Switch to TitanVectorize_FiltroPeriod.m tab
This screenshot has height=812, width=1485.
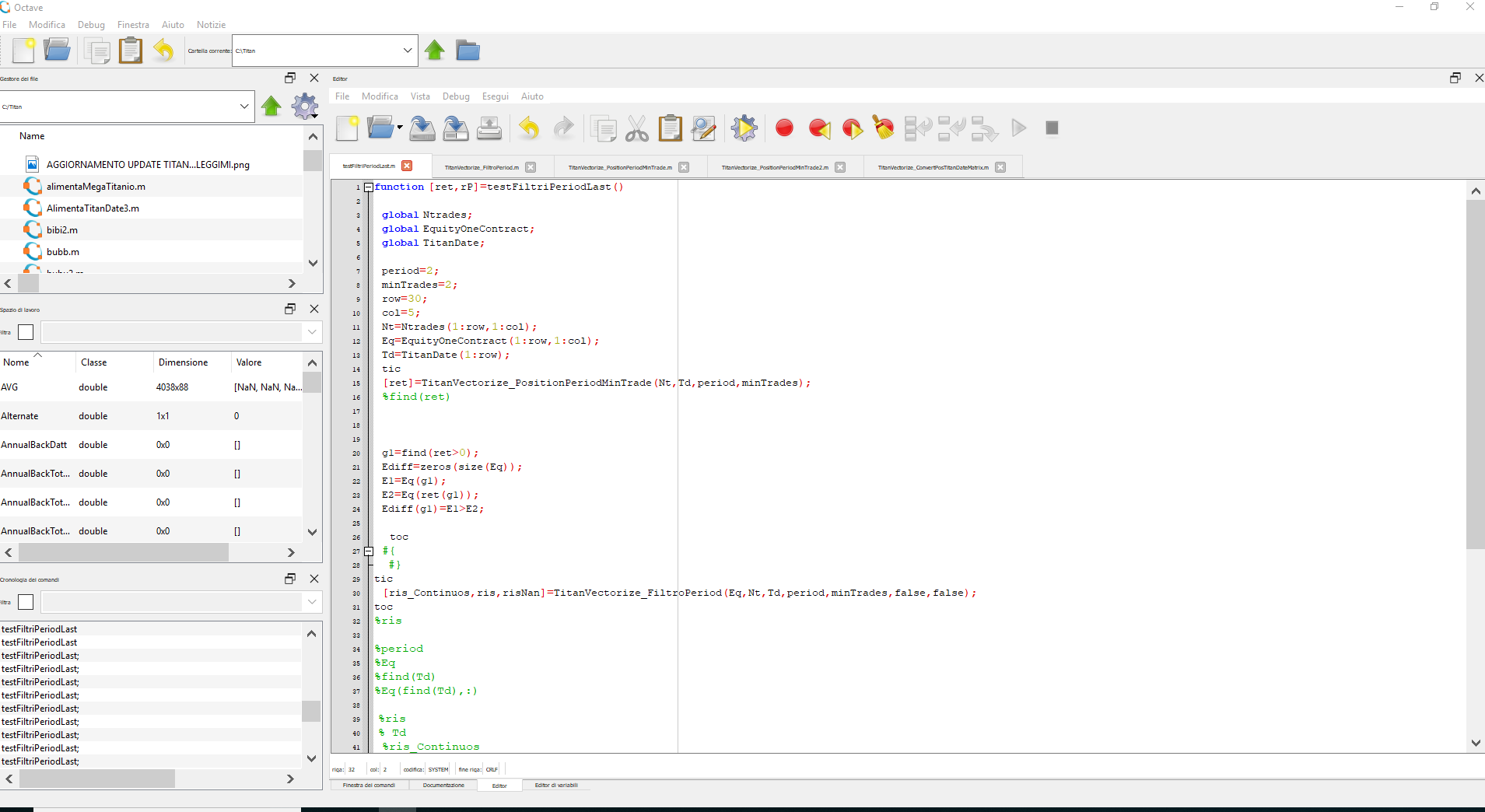(482, 167)
